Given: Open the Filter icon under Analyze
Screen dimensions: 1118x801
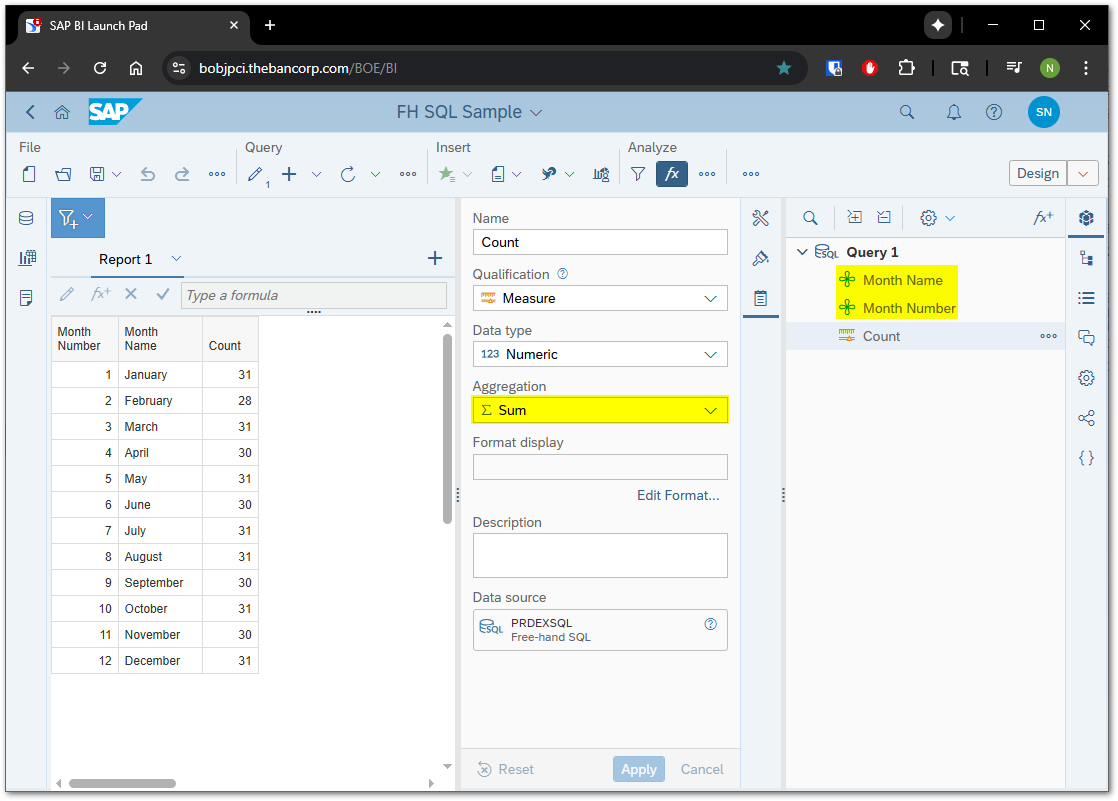Looking at the screenshot, I should tap(638, 174).
